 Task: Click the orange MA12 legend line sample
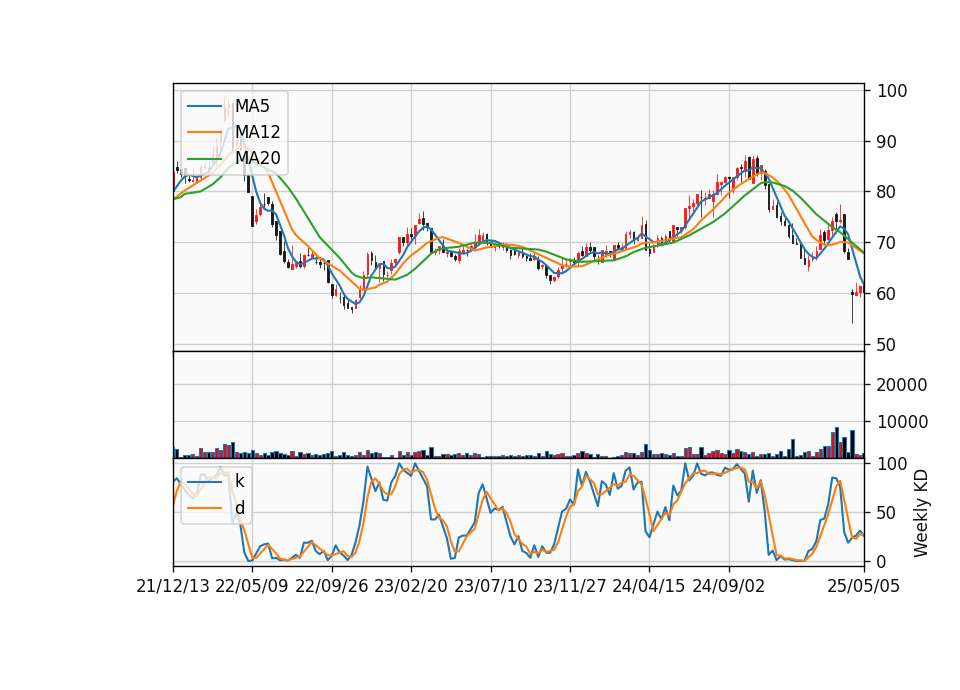pyautogui.click(x=204, y=132)
